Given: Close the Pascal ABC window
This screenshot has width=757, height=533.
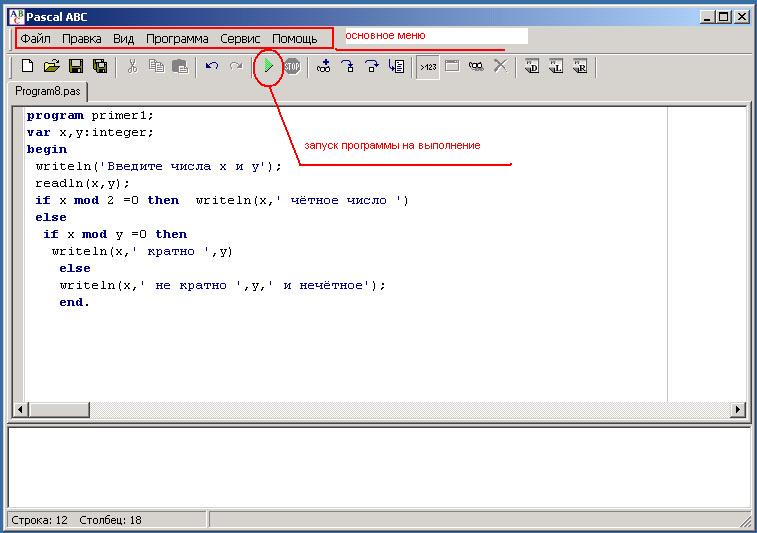Looking at the screenshot, I should [x=742, y=17].
